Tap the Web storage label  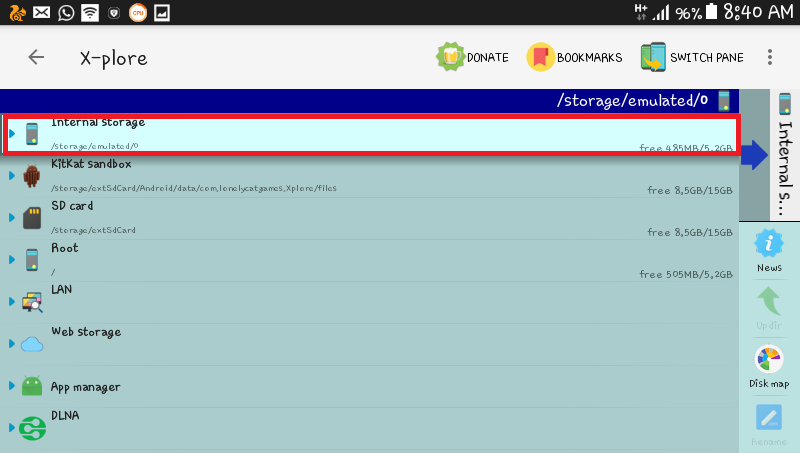(86, 332)
